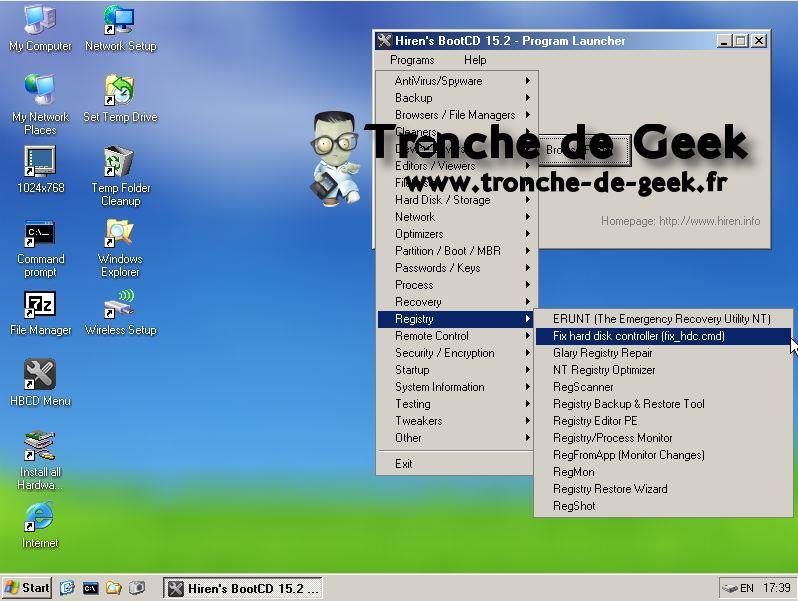Click the 17:39 system tray clock
Viewport: 798px width, 601px height.
point(777,588)
